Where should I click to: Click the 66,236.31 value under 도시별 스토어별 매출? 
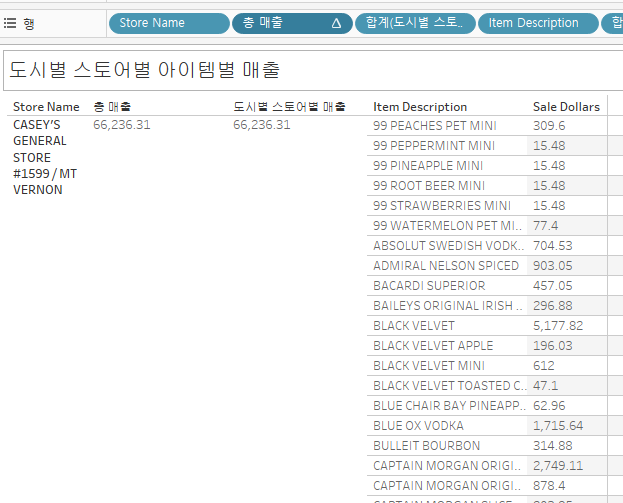pos(261,125)
